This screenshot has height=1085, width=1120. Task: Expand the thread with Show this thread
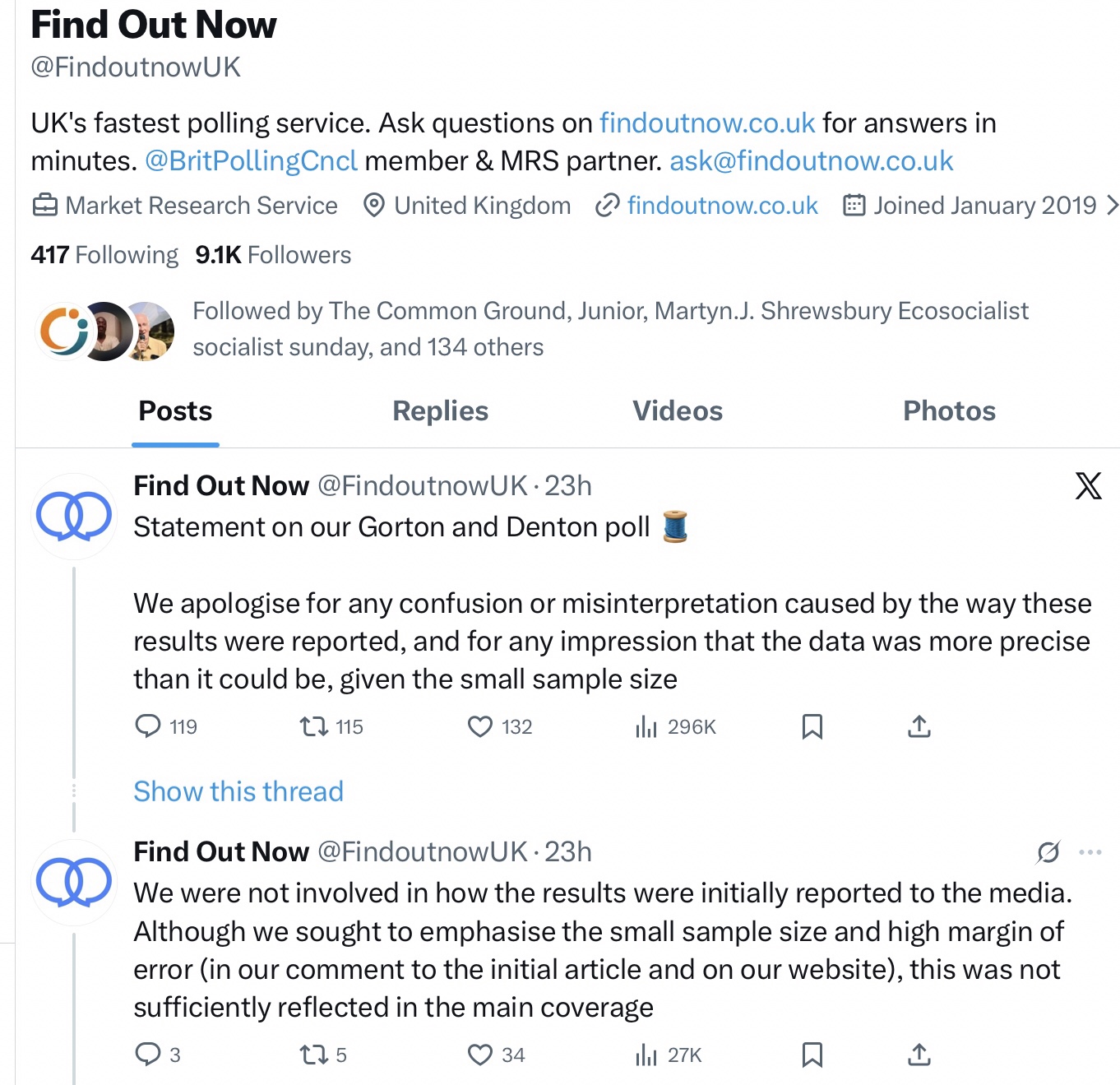[238, 791]
